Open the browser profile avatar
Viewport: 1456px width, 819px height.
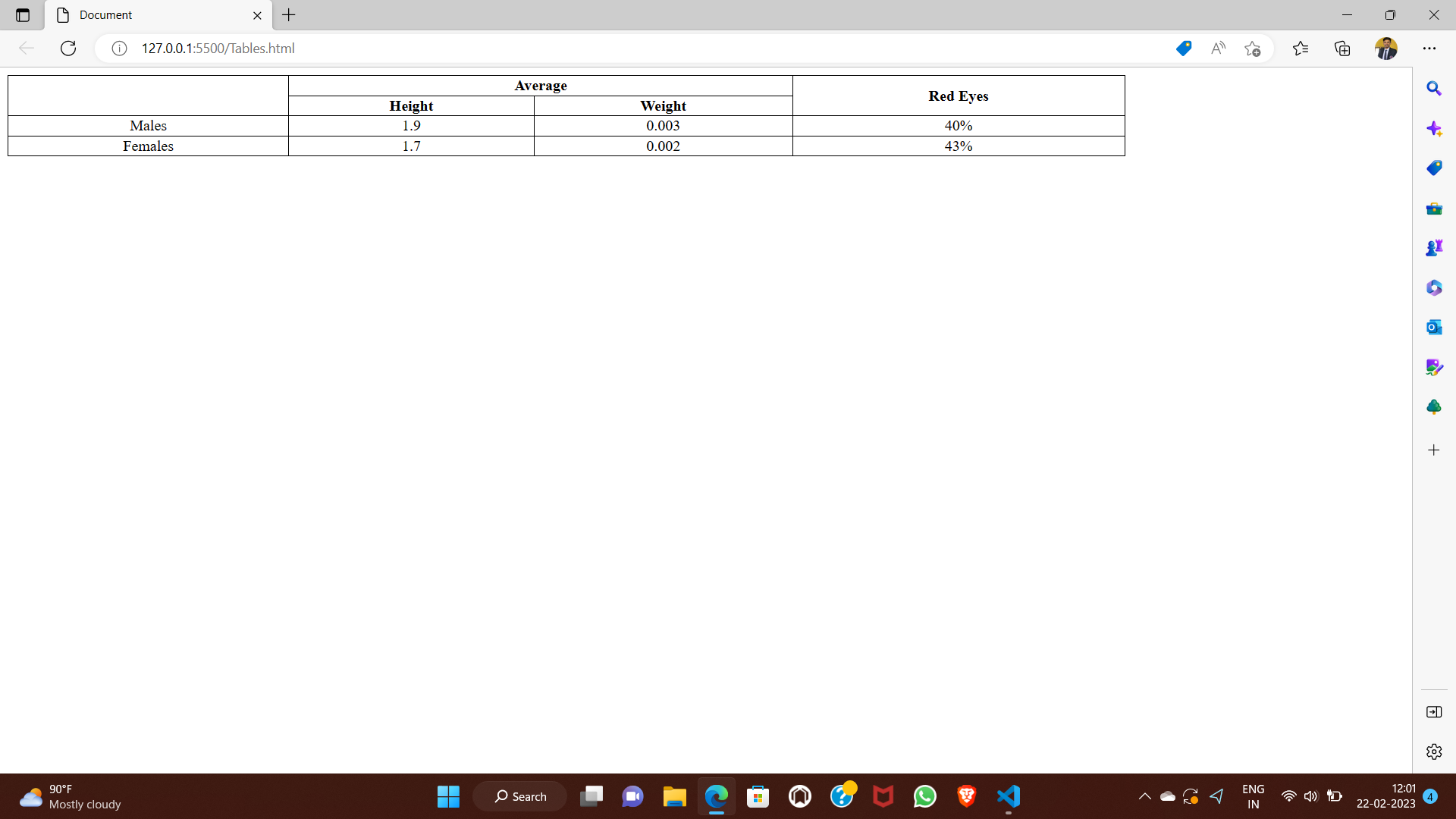pyautogui.click(x=1386, y=49)
